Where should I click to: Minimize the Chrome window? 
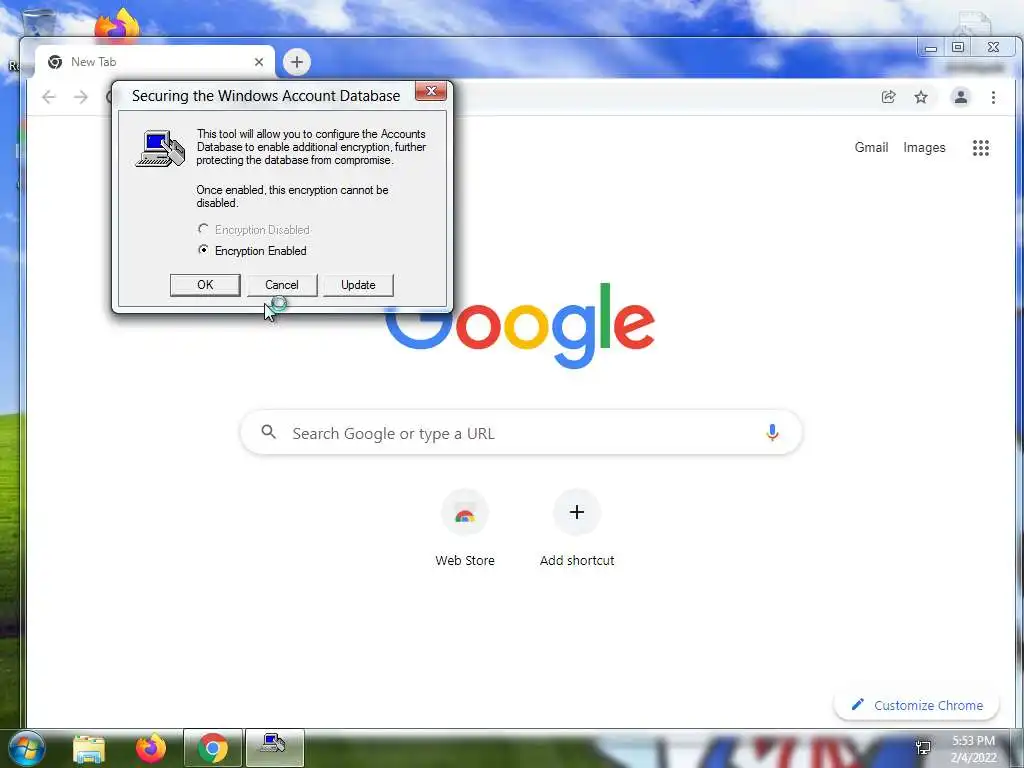coord(931,48)
